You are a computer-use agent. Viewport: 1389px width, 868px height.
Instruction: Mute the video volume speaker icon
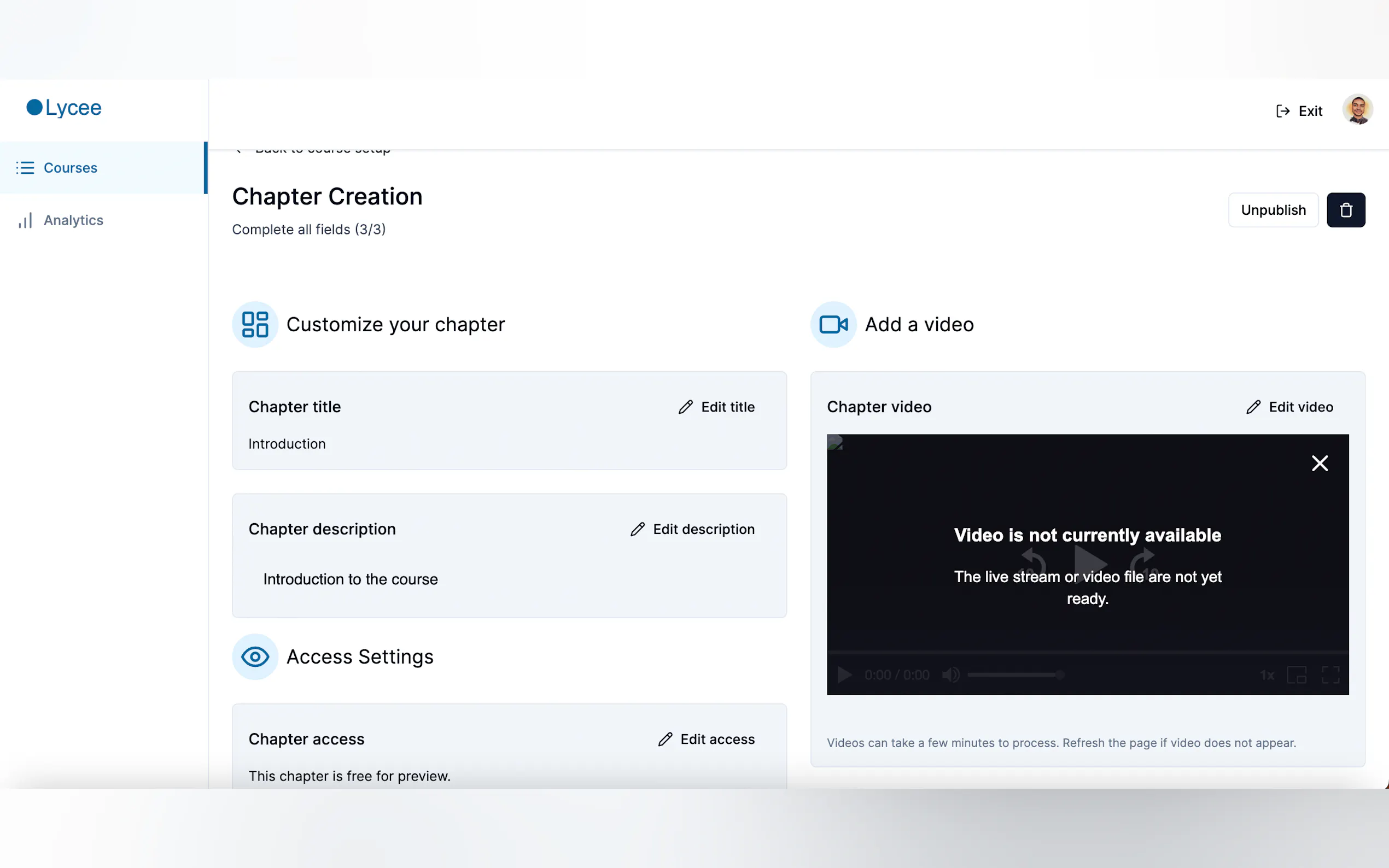coord(950,675)
